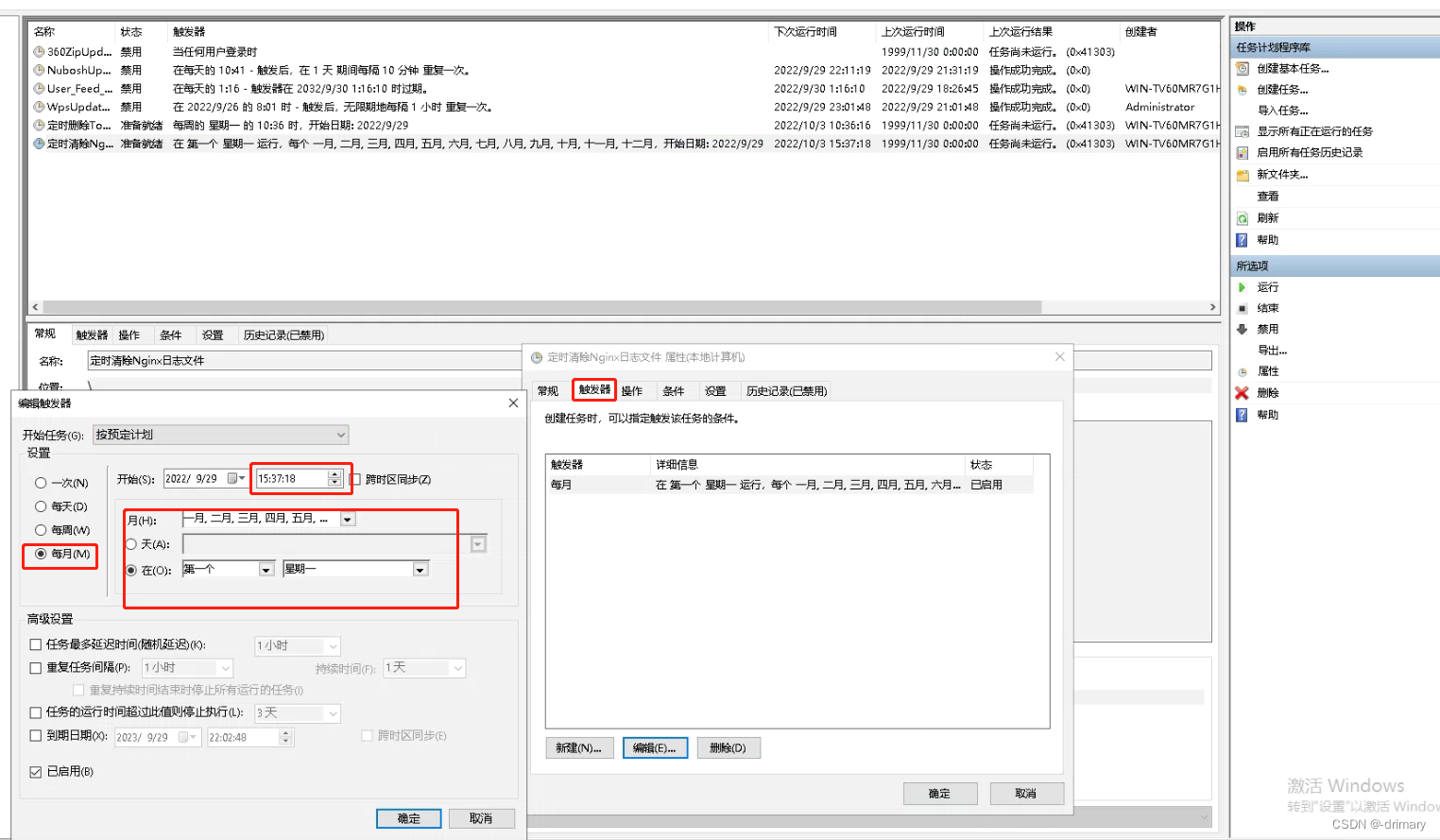Switch to 设置 tab in properties dialog
Viewport: 1440px width, 840px height.
[x=715, y=391]
